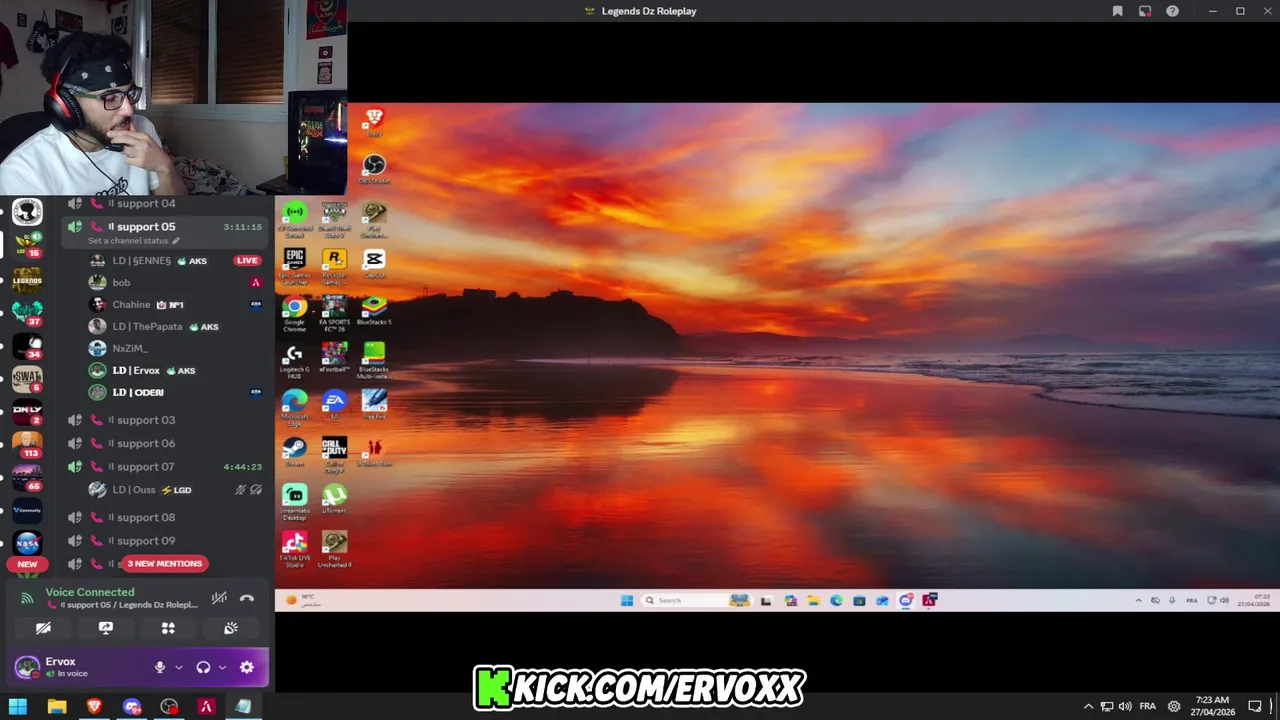1280x720 pixels.
Task: Open Discord User Settings gear
Action: click(247, 667)
